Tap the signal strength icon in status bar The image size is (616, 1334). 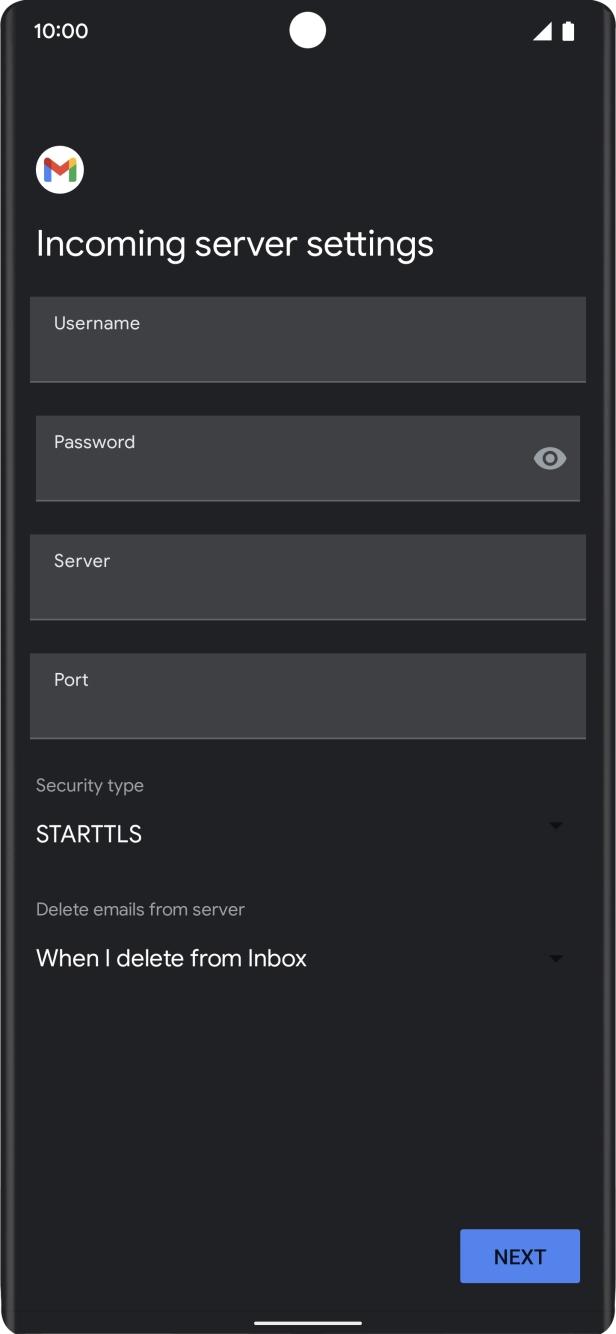click(x=541, y=31)
